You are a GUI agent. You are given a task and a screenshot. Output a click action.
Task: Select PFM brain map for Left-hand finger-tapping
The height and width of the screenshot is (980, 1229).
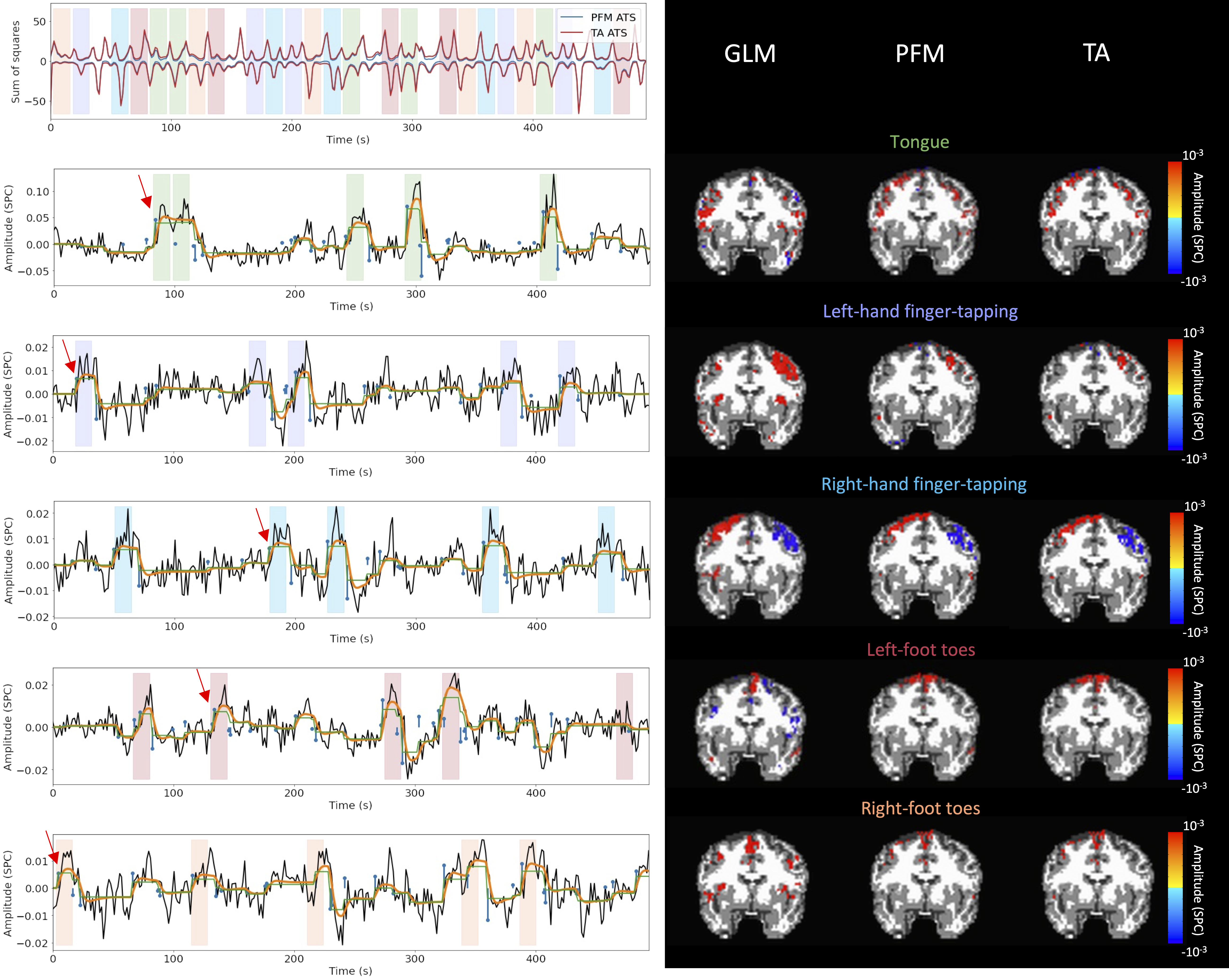[923, 396]
